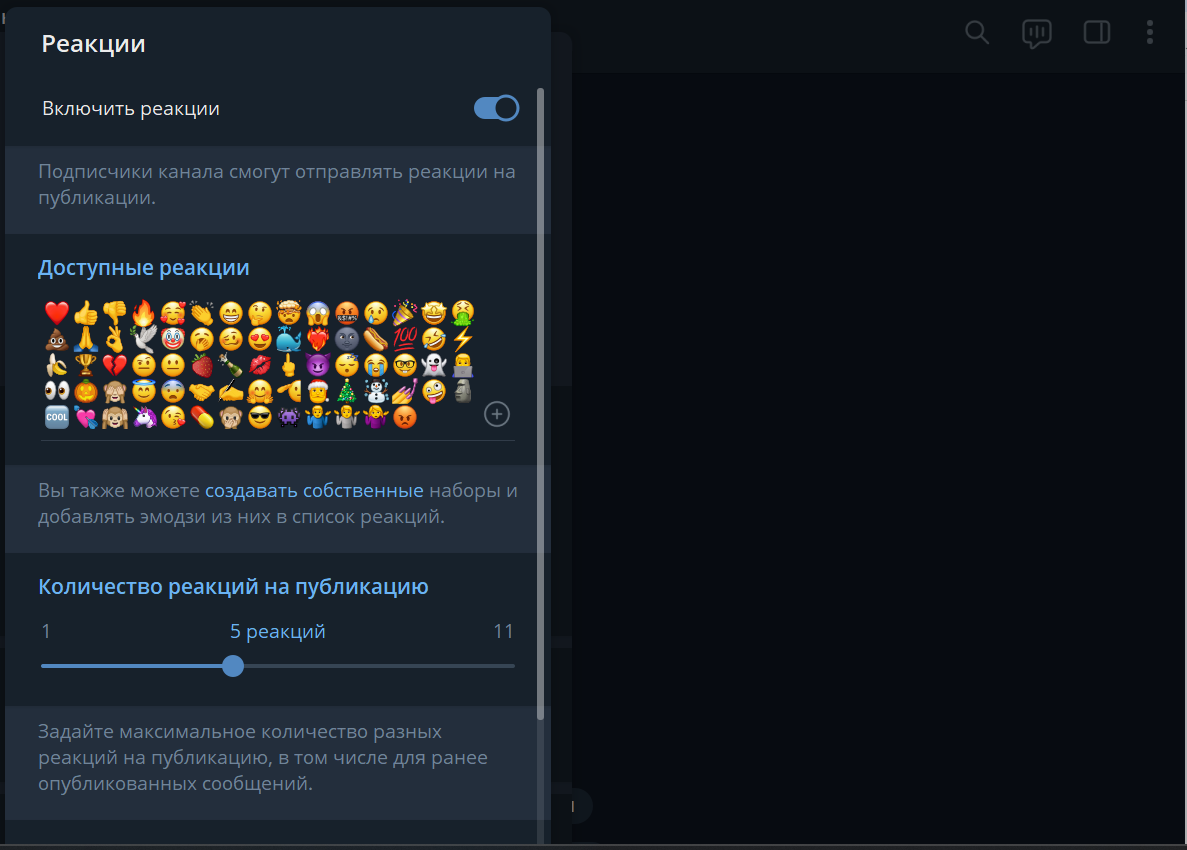The width and height of the screenshot is (1187, 850).
Task: Select the jack-o-lantern pumpkin reaction emoji
Action: (x=86, y=391)
